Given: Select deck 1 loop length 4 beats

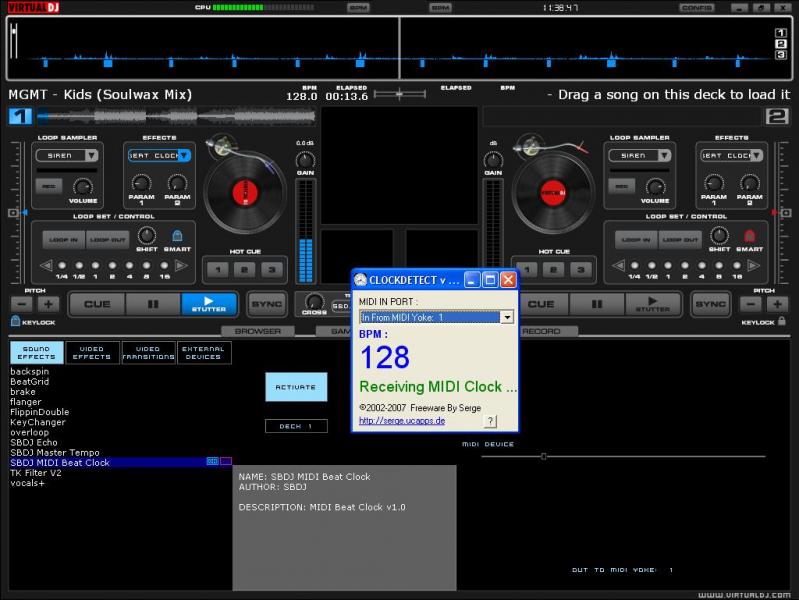Looking at the screenshot, I should [x=129, y=266].
